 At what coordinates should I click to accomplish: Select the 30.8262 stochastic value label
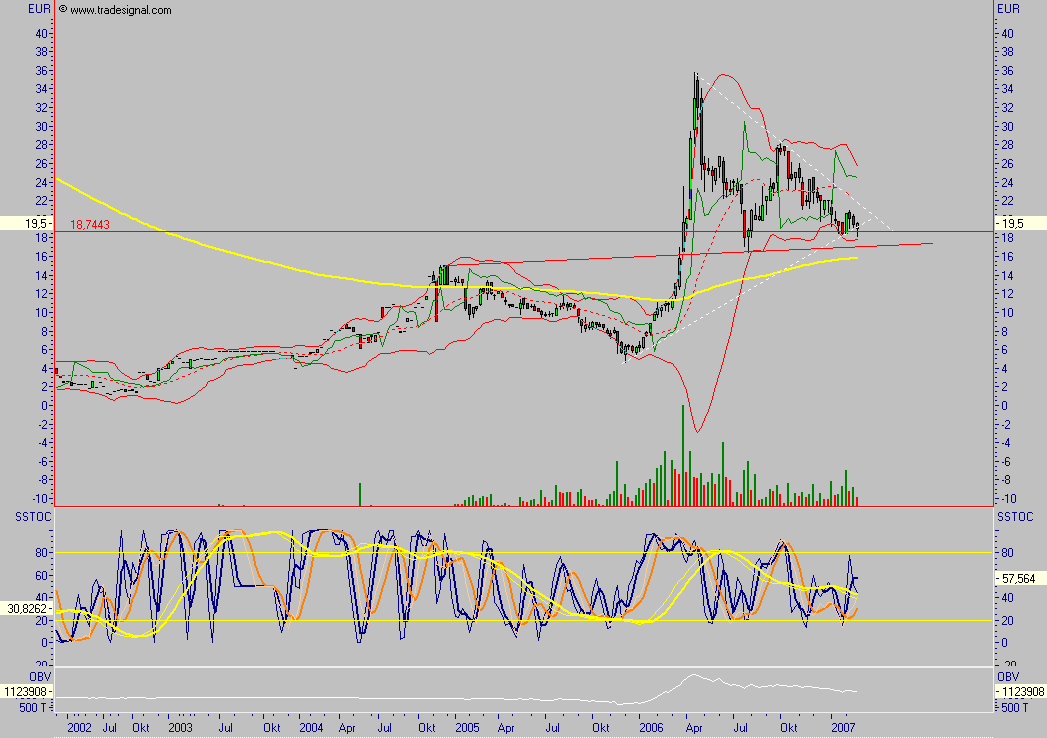(x=25, y=605)
